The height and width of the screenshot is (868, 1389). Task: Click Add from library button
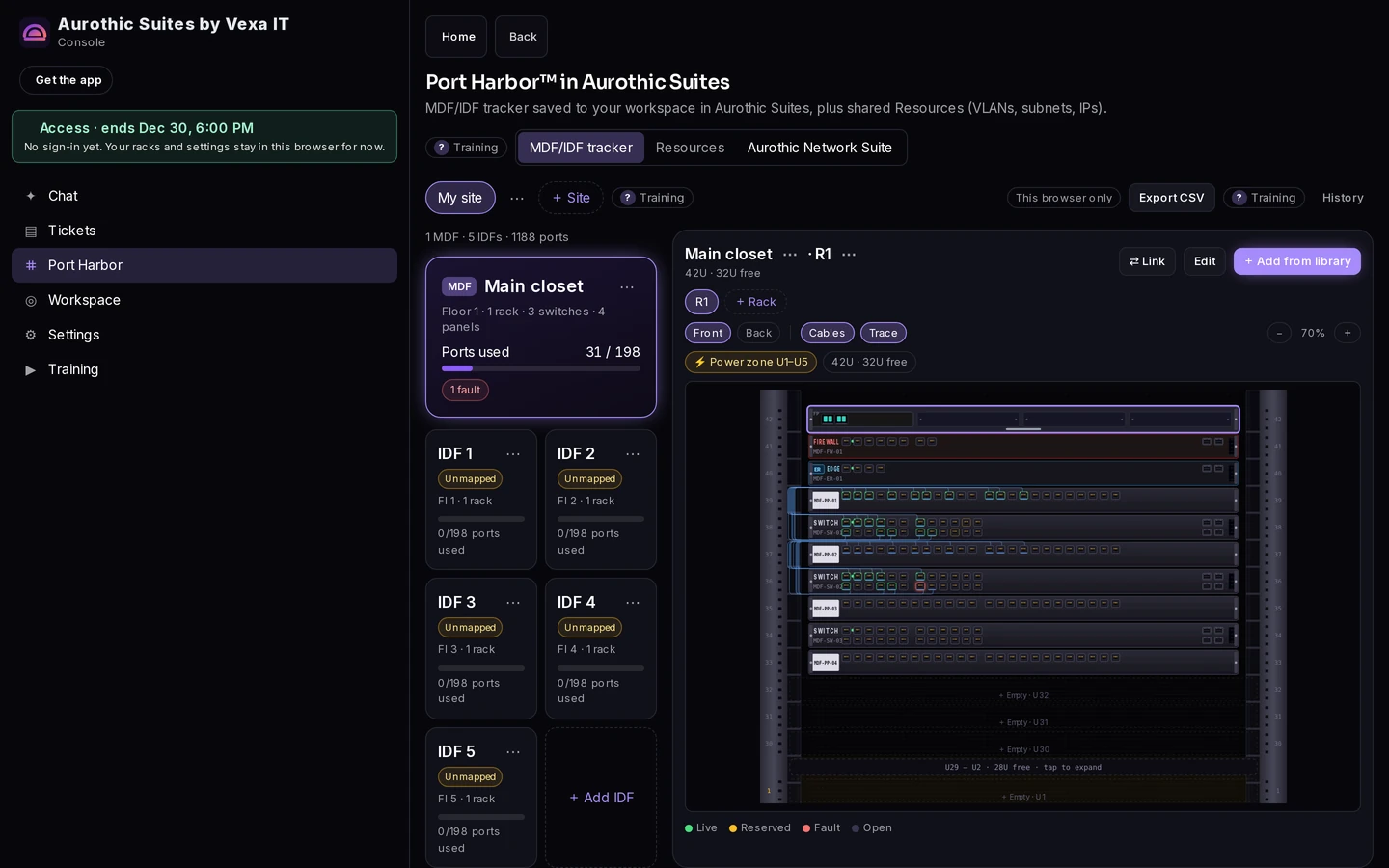point(1296,261)
